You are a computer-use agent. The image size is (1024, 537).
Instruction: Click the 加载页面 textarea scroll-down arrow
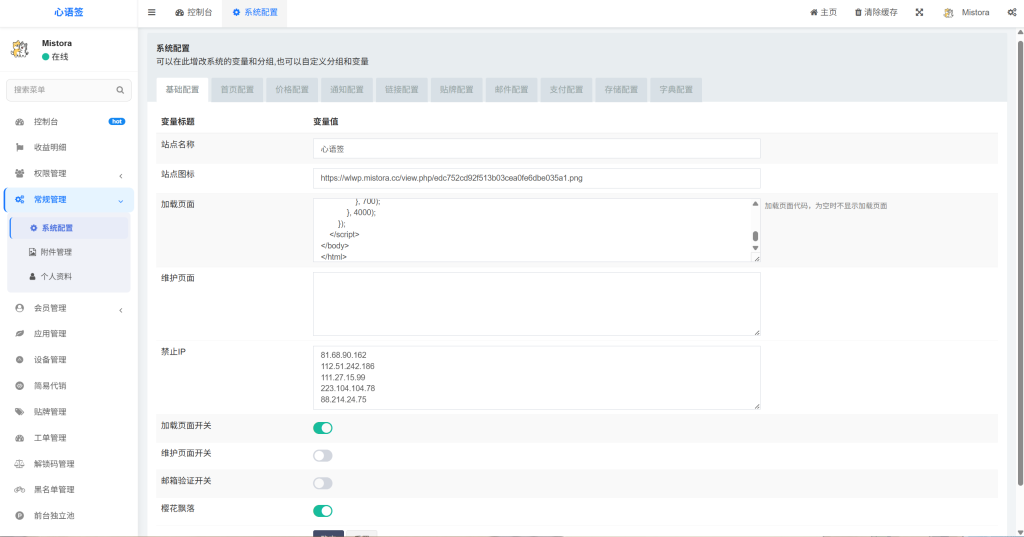point(755,248)
